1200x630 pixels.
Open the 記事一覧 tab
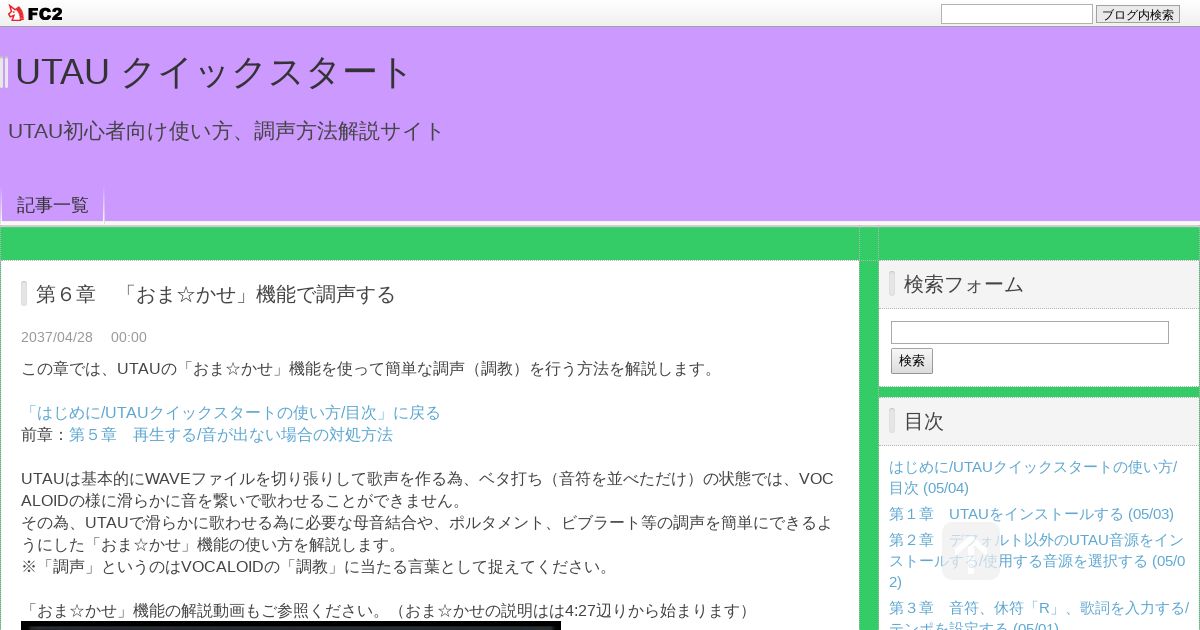pyautogui.click(x=53, y=205)
